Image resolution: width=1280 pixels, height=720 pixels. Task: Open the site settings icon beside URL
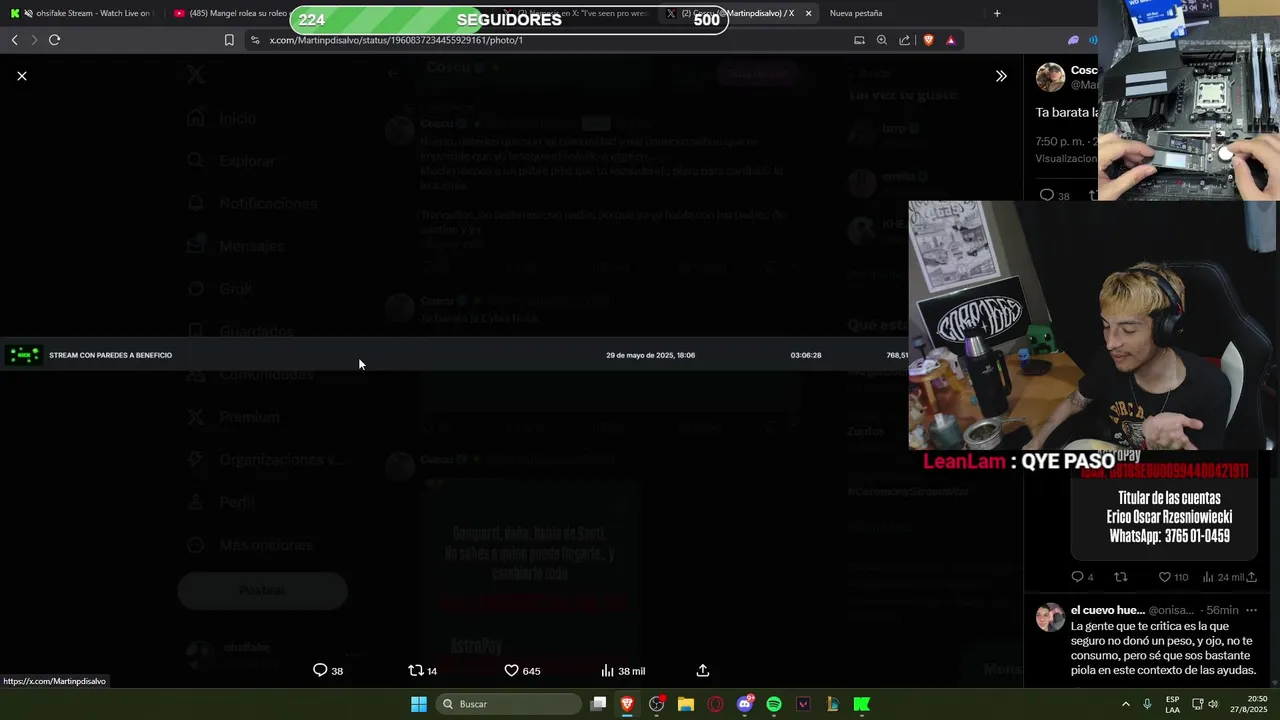(x=255, y=40)
